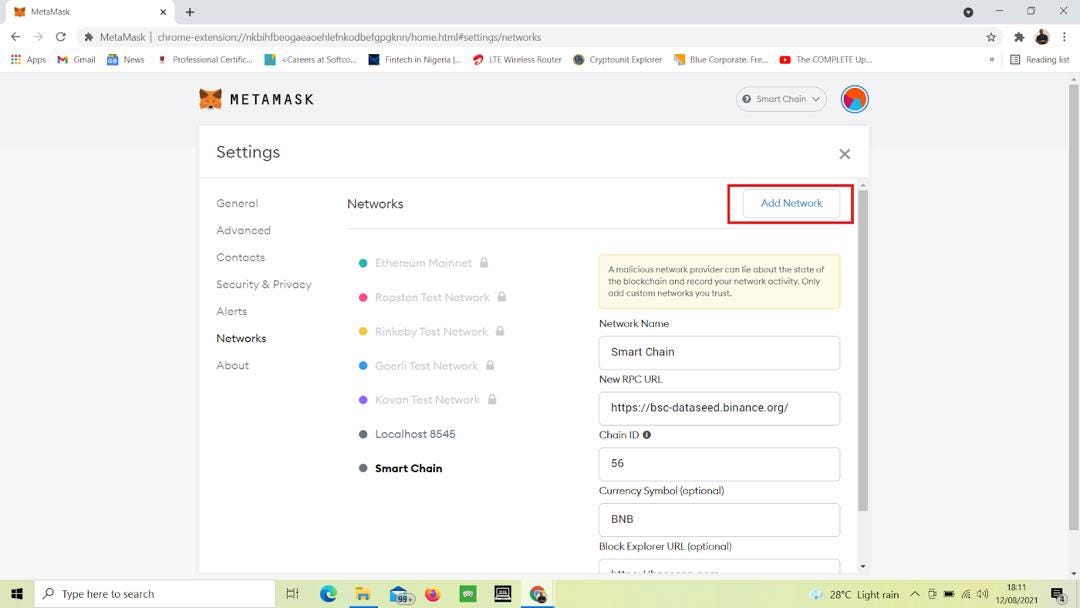
Task: Open the Windows Start menu
Action: pyautogui.click(x=17, y=594)
